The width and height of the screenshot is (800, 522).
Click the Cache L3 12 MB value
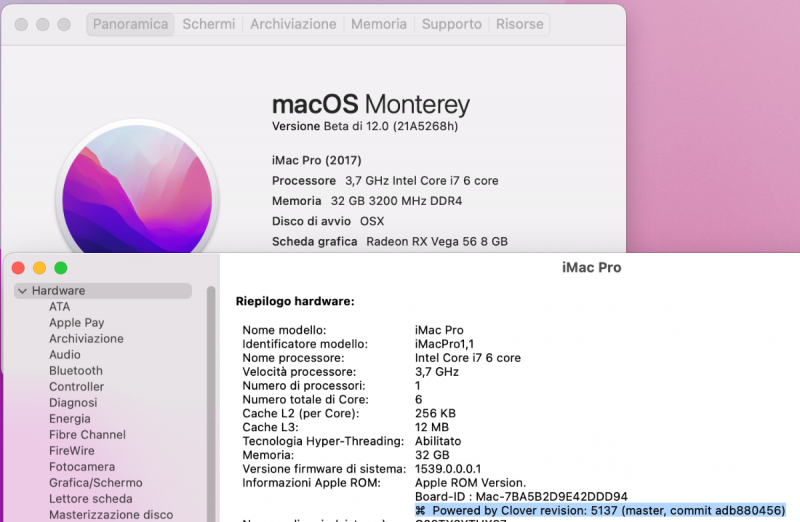pos(432,427)
